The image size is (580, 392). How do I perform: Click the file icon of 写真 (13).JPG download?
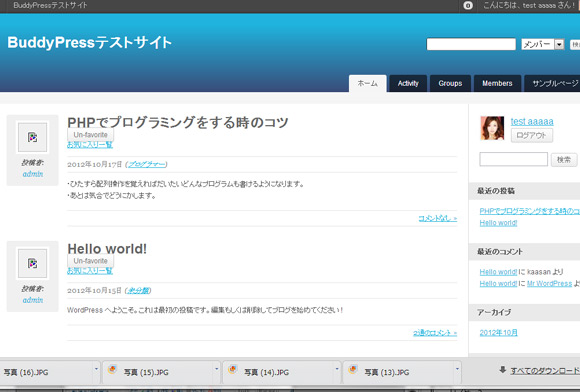click(353, 369)
